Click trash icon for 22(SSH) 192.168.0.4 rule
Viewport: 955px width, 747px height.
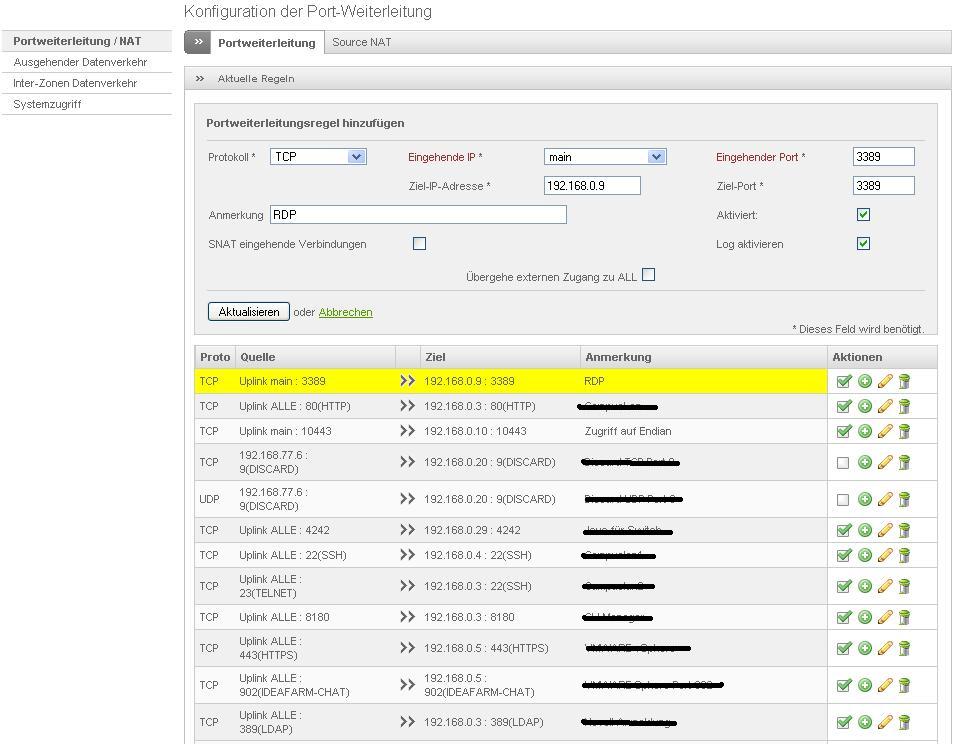[904, 555]
